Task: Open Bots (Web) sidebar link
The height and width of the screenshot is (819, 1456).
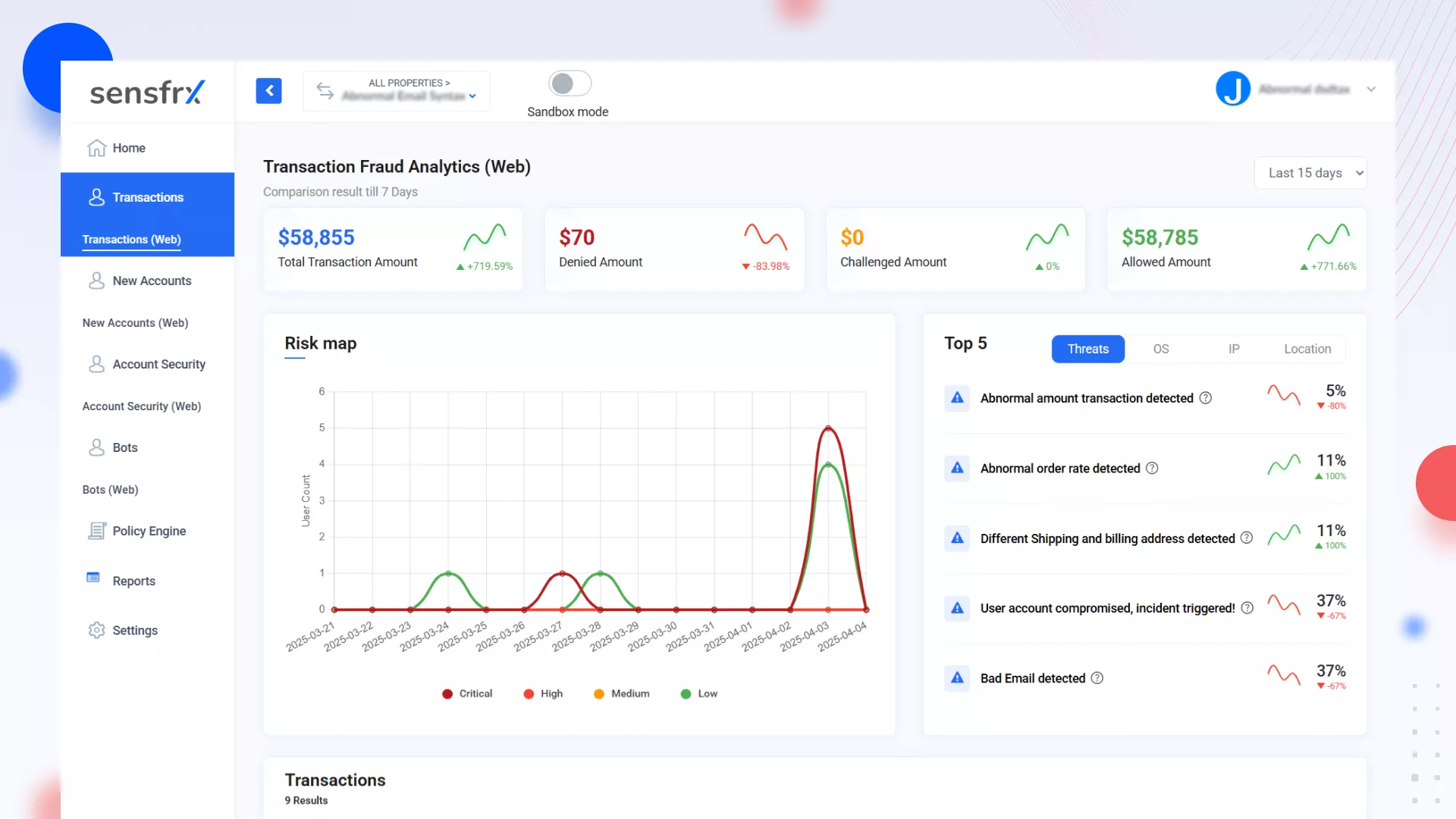Action: [x=110, y=490]
